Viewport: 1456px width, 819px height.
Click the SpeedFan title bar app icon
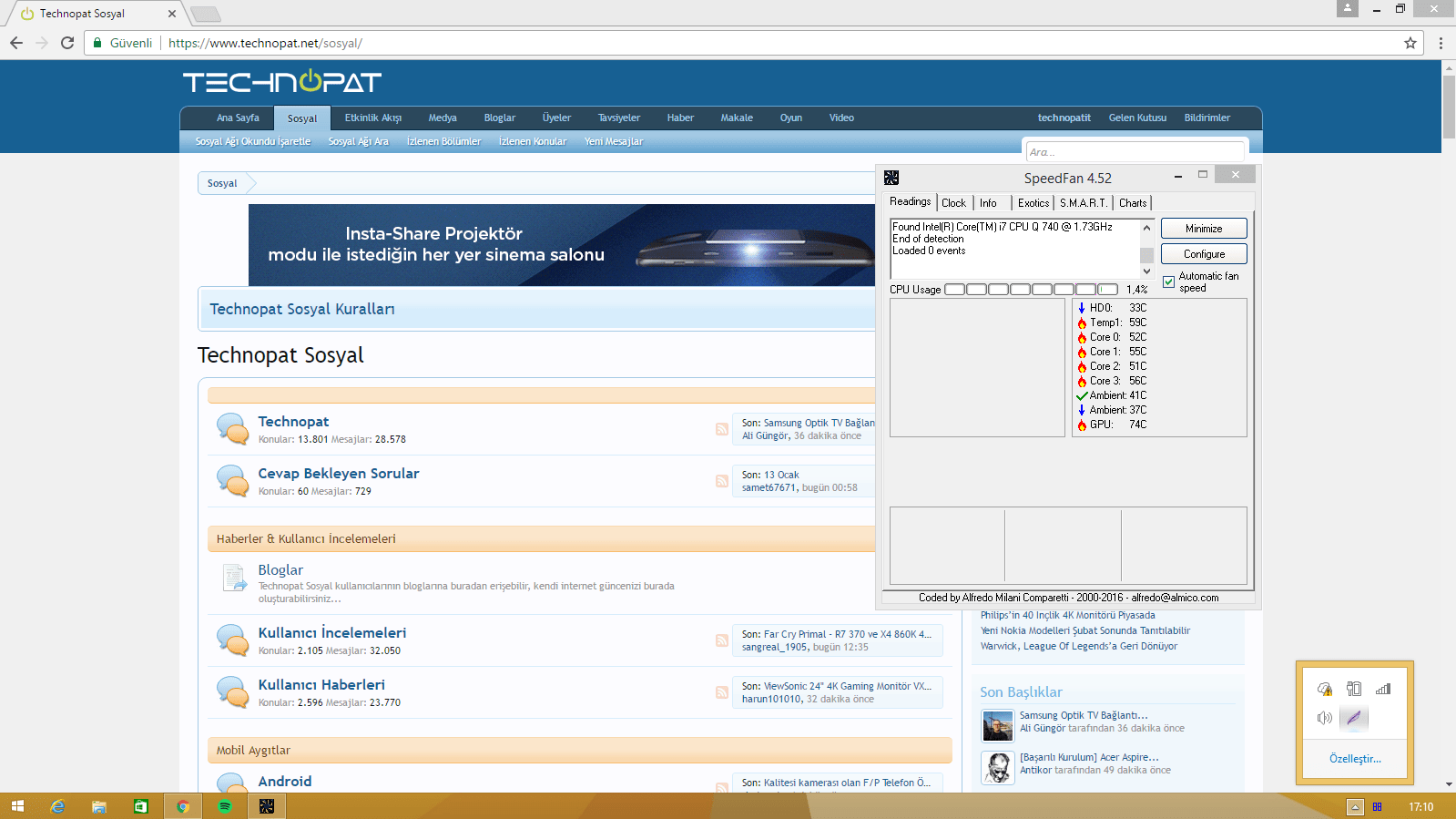point(891,178)
